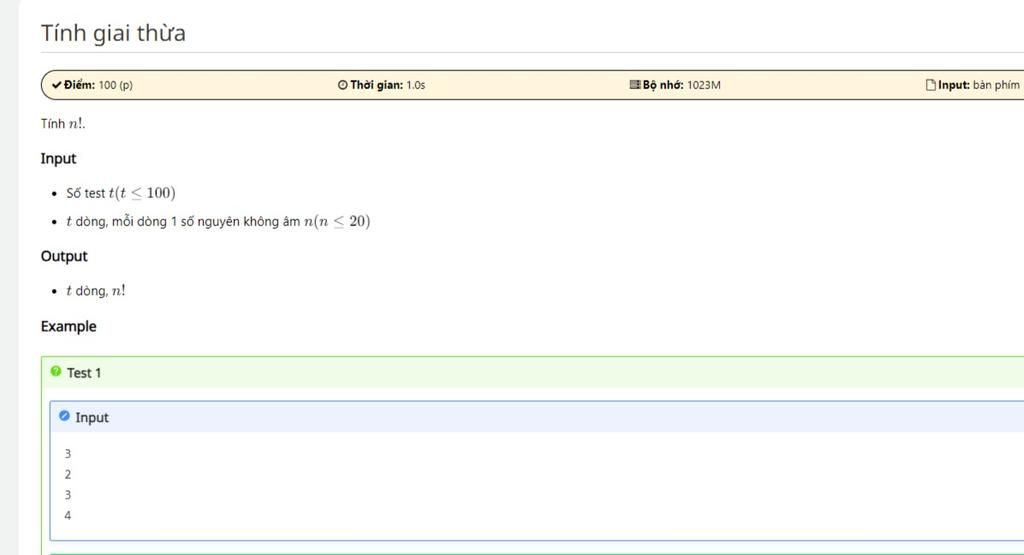Click the file icon beside Input: bàn phím
Viewport: 1024px width, 555px height.
coord(931,85)
